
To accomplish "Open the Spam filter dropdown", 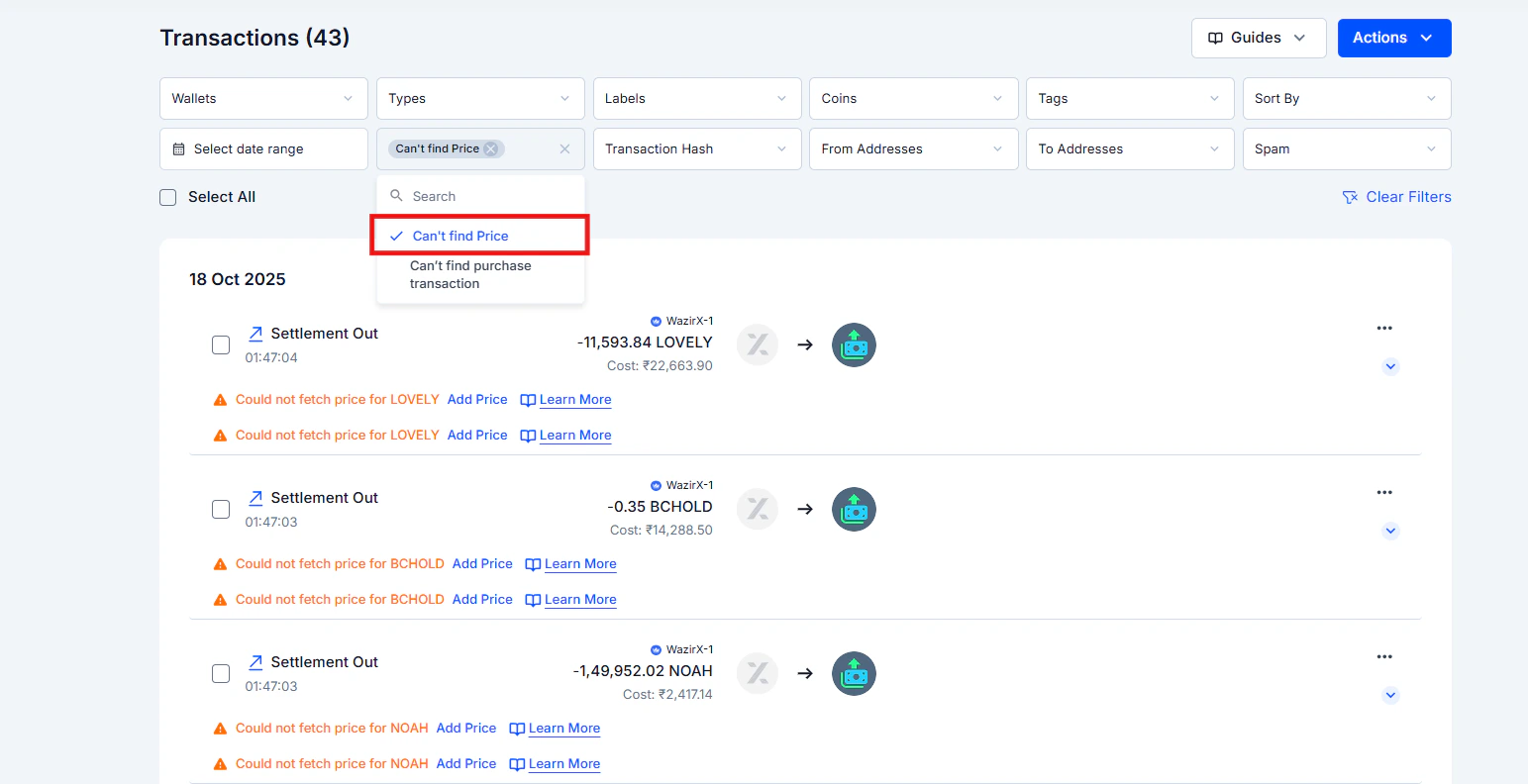I will (x=1347, y=148).
